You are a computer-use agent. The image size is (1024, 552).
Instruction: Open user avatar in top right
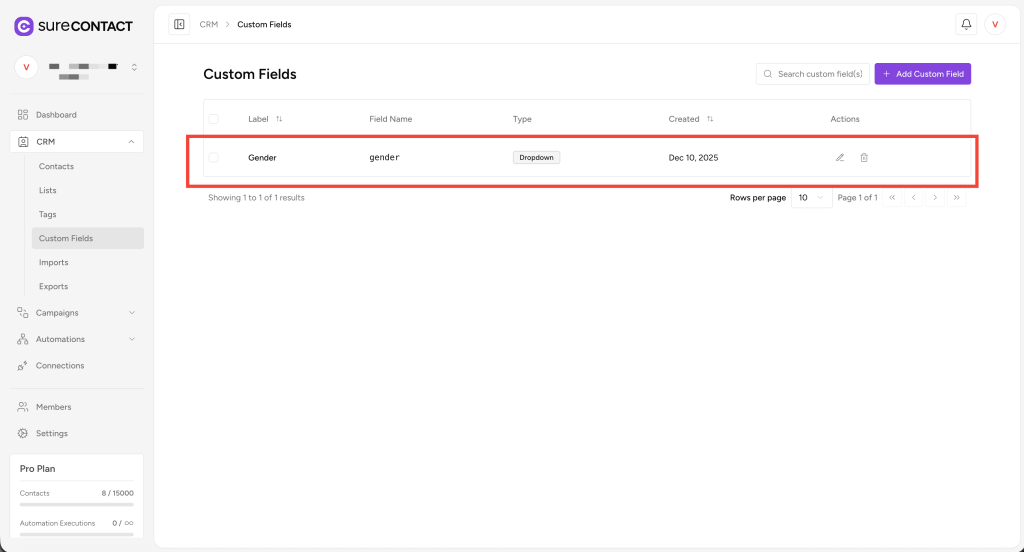tap(995, 24)
